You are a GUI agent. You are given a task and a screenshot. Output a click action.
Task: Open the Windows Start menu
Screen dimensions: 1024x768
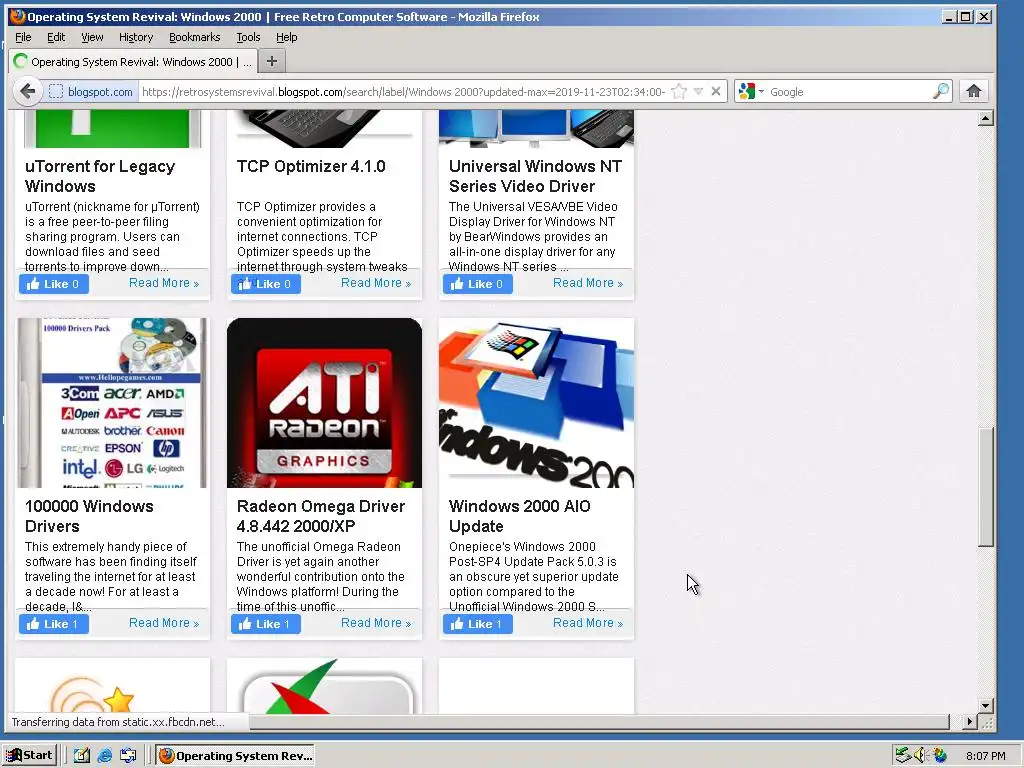point(29,756)
